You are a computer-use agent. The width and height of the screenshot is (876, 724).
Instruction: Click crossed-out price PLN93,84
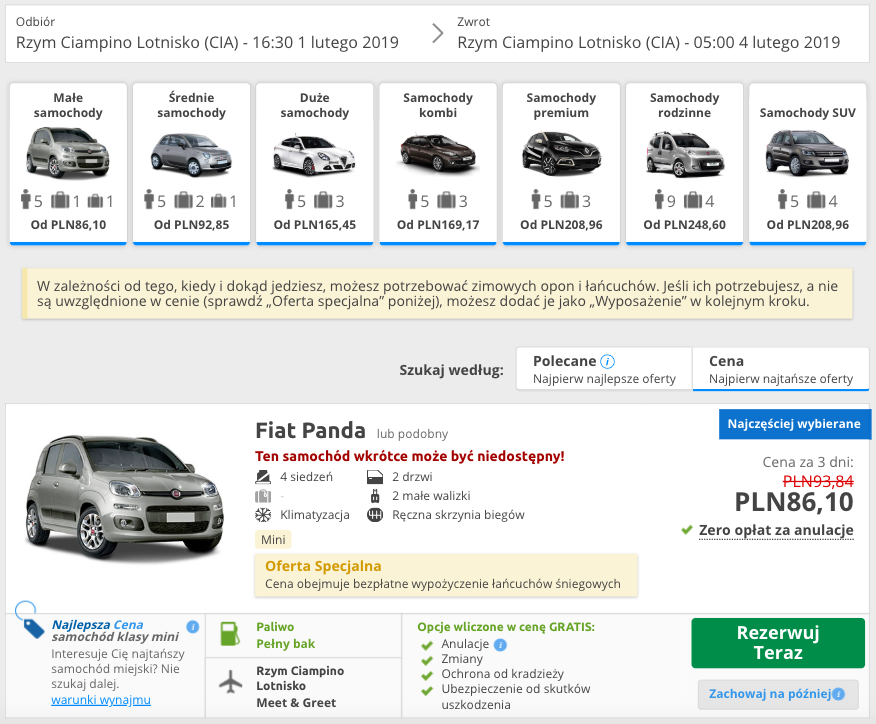tap(818, 481)
